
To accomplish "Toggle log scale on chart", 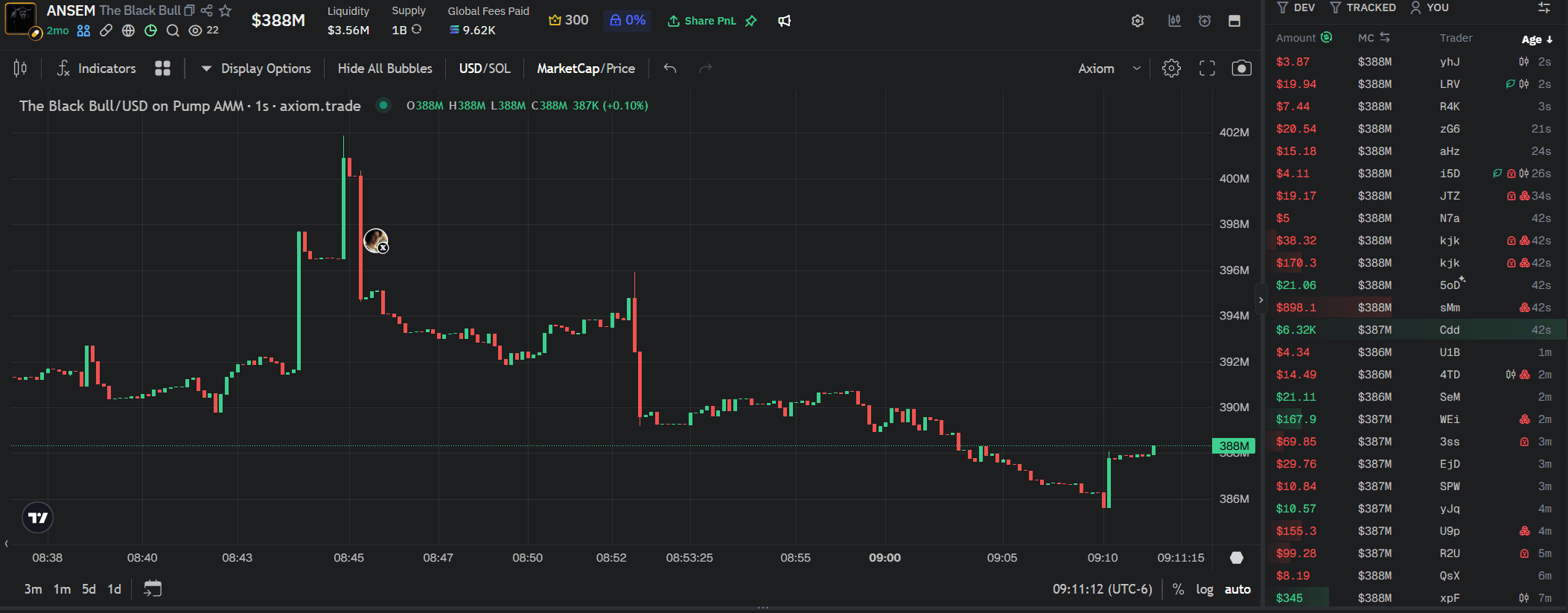I will coord(1205,589).
